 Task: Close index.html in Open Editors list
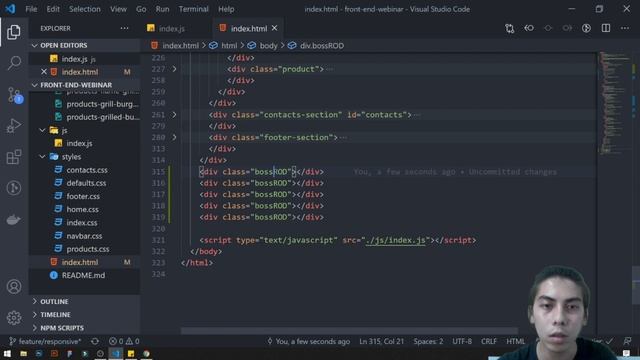tap(44, 72)
